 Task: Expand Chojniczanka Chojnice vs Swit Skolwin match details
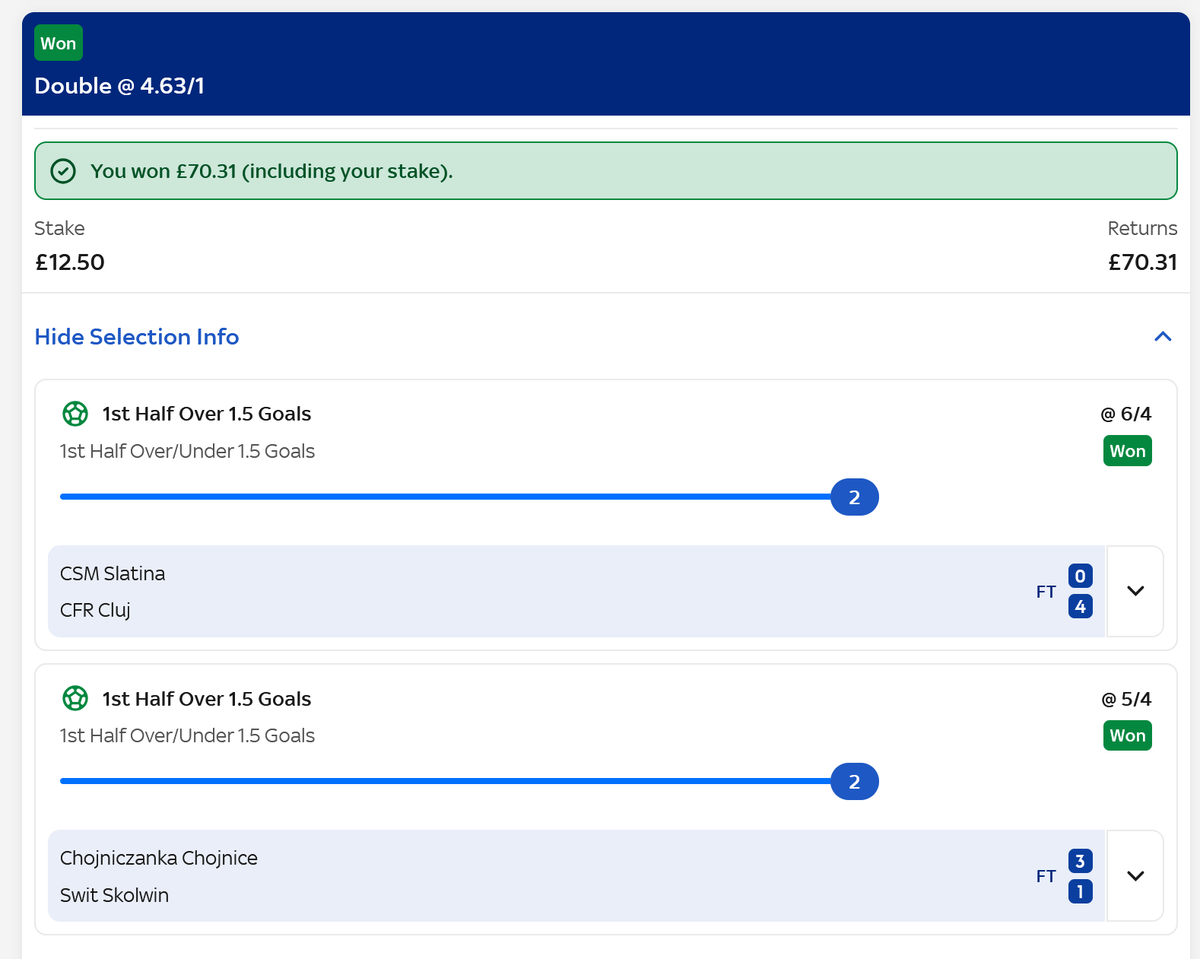[1135, 876]
